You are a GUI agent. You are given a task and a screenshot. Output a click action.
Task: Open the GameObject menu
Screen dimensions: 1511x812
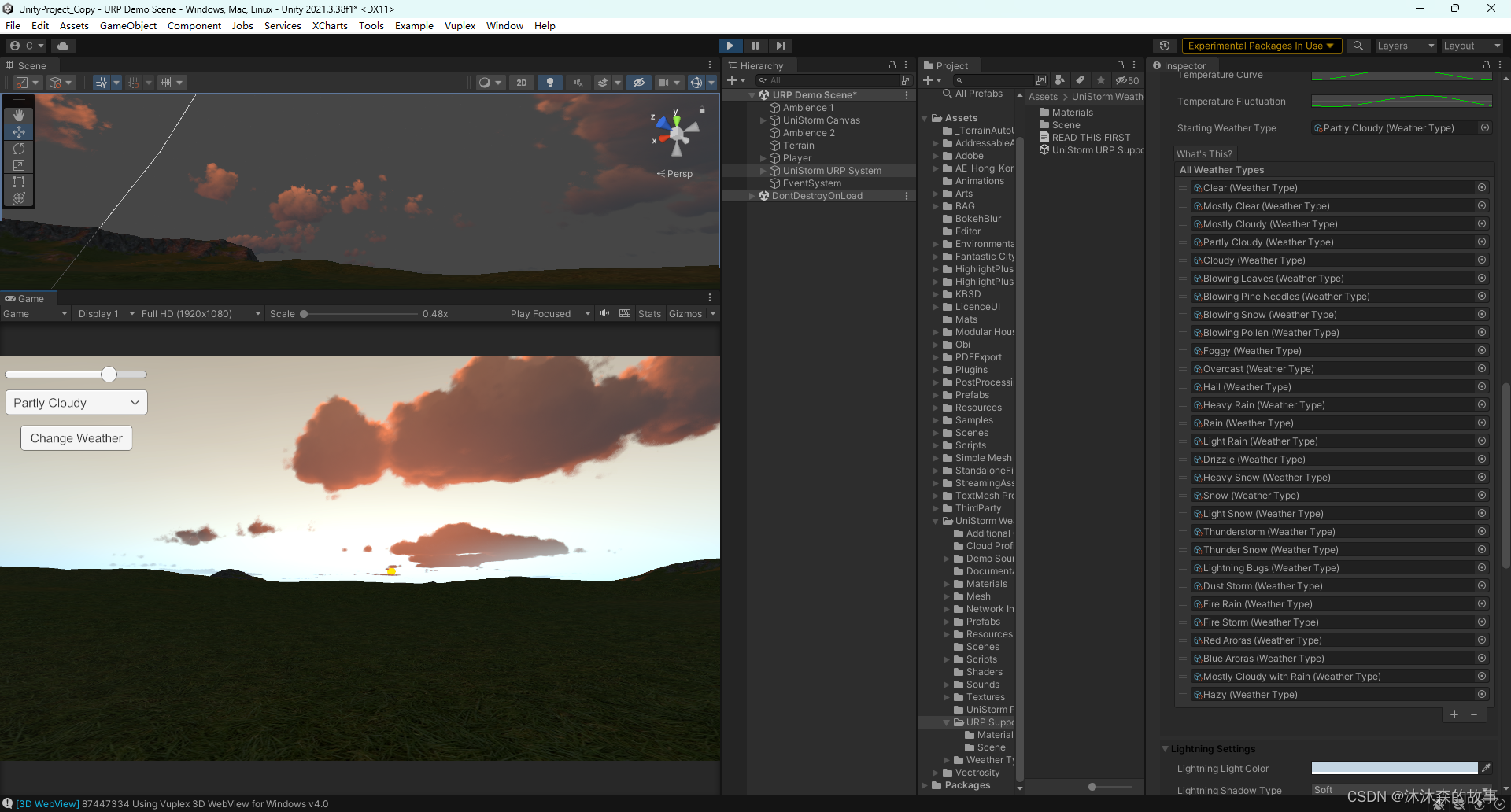[128, 26]
